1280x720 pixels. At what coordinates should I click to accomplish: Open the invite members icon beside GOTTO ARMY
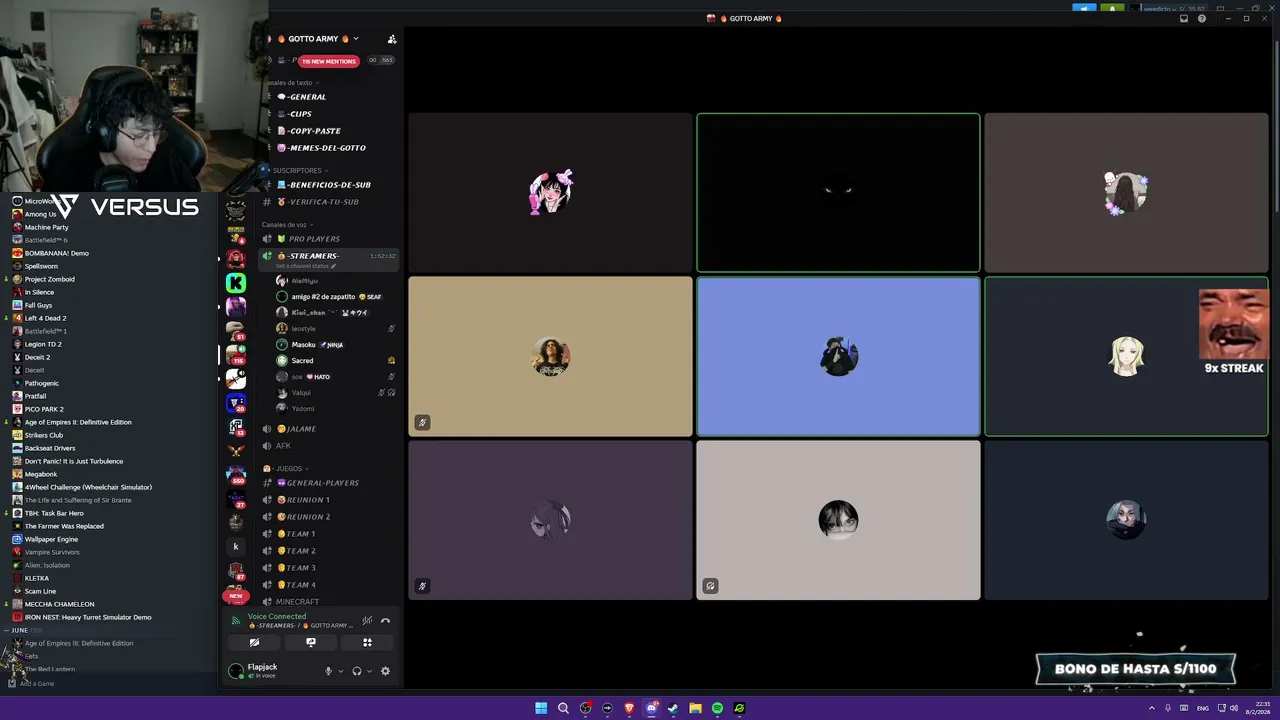point(392,39)
